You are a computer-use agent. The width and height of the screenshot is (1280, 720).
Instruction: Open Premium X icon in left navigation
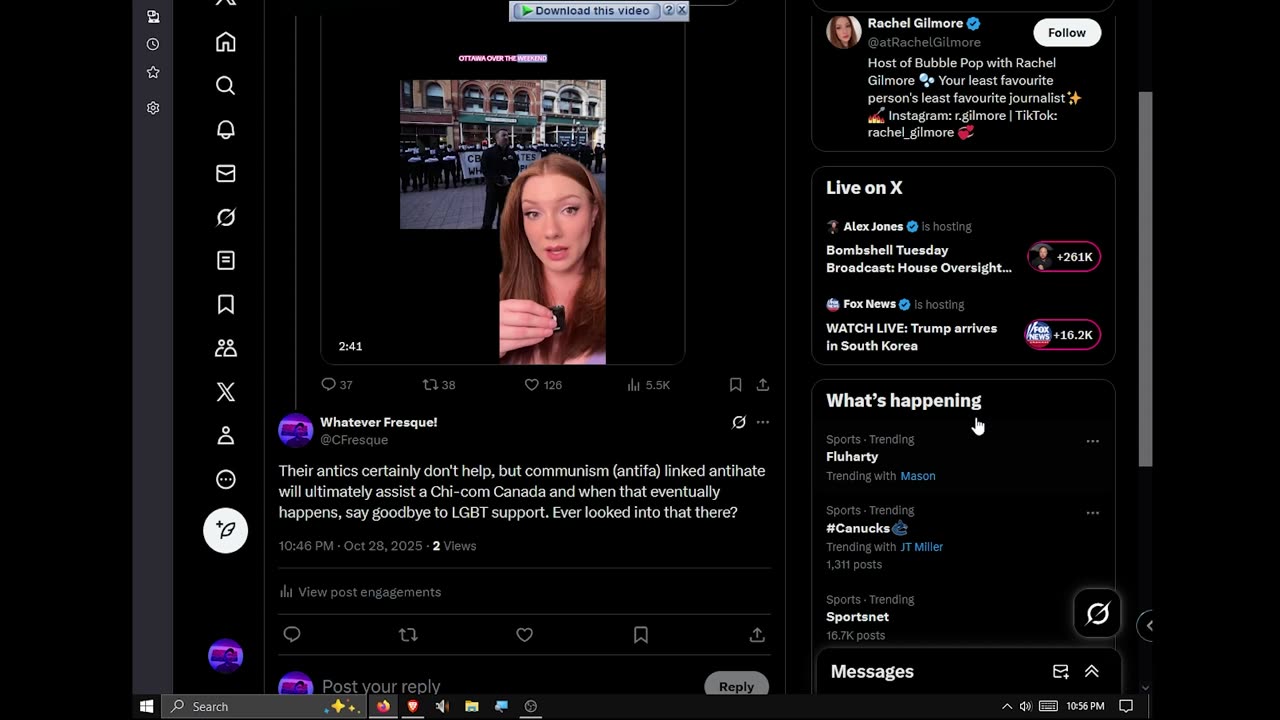click(226, 392)
